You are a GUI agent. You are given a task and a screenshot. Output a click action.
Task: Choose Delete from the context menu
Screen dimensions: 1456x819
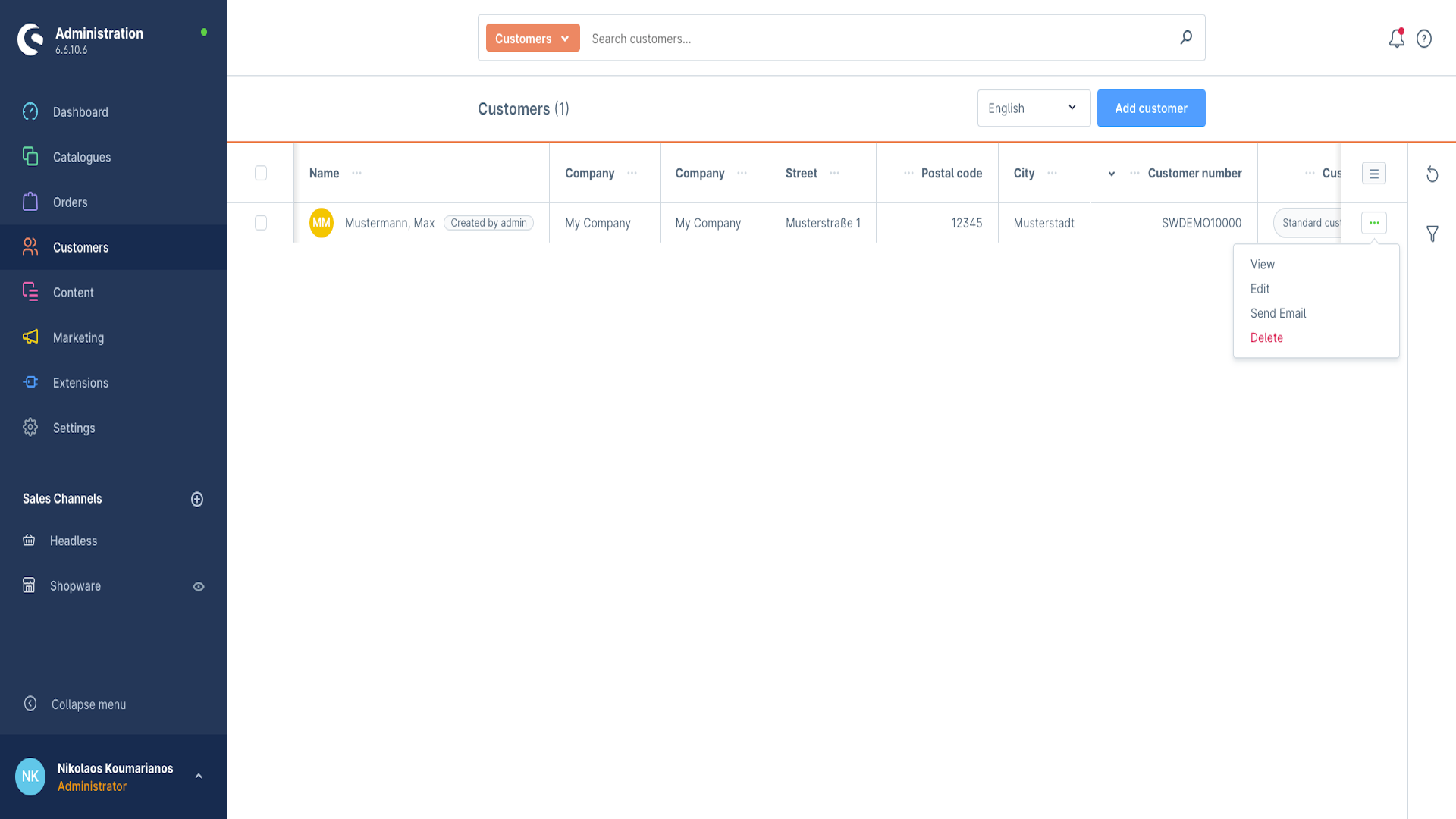coord(1266,338)
